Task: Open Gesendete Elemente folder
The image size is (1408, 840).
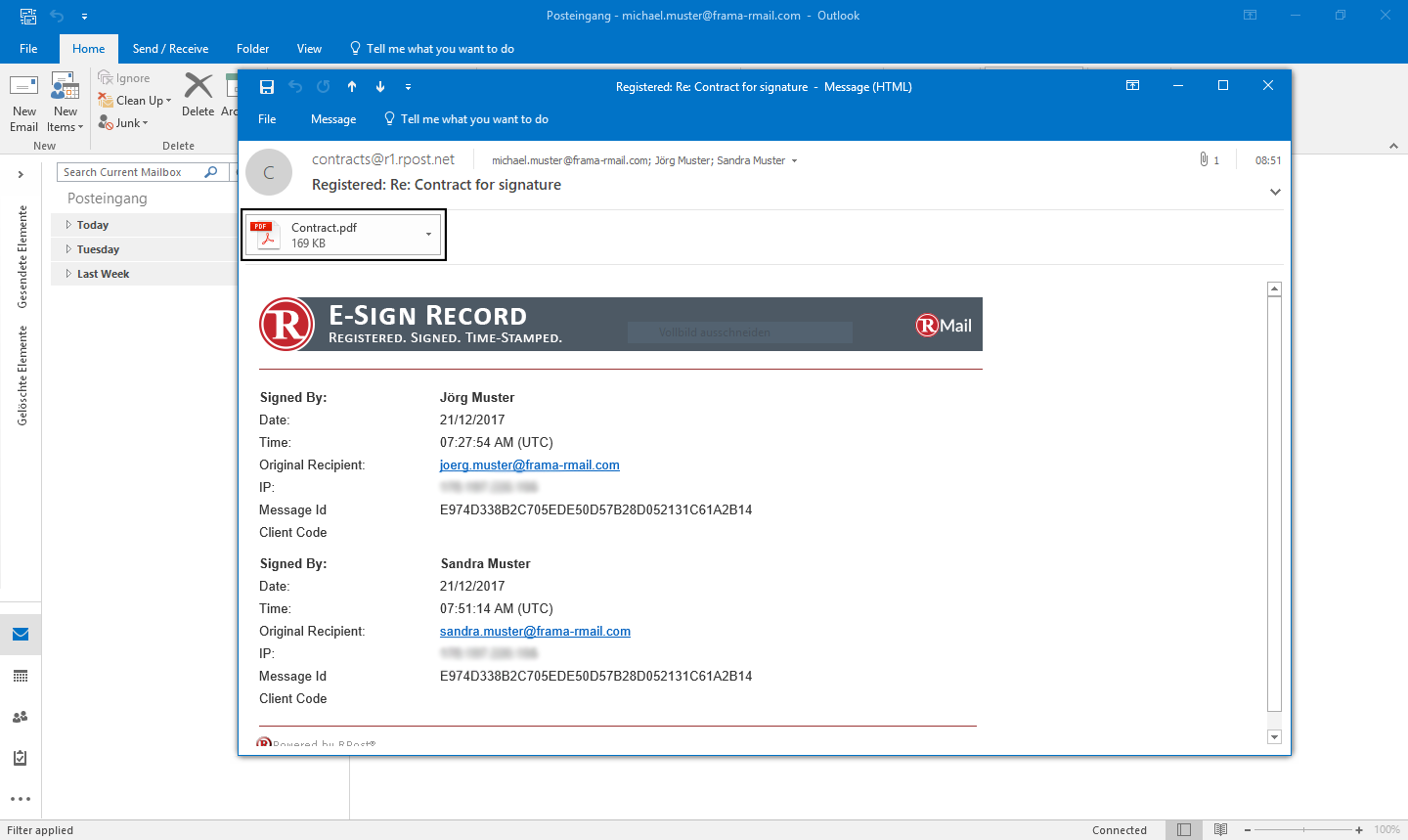Action: (22, 257)
